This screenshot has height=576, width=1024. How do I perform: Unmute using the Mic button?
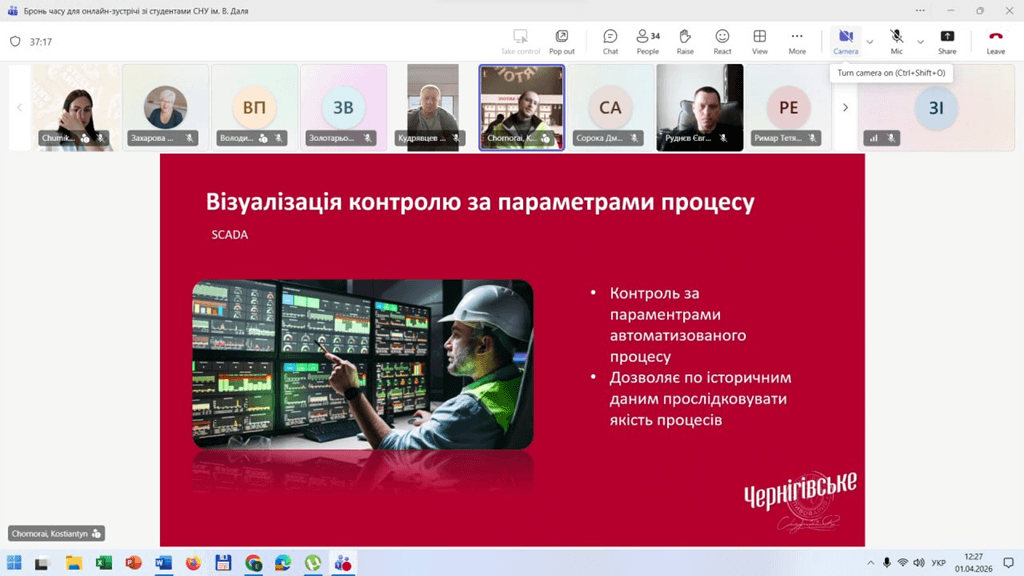(x=897, y=41)
